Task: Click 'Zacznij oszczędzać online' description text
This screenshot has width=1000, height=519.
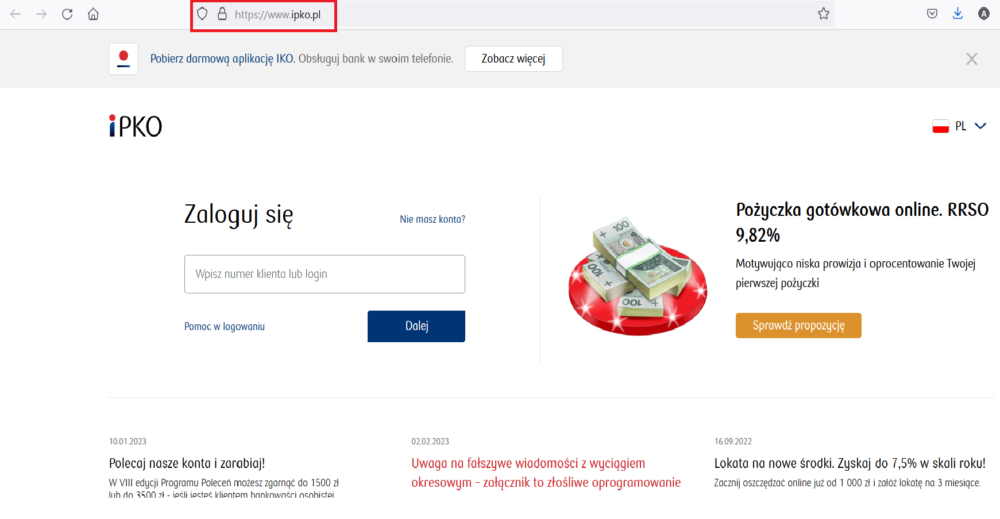Action: pos(847,483)
